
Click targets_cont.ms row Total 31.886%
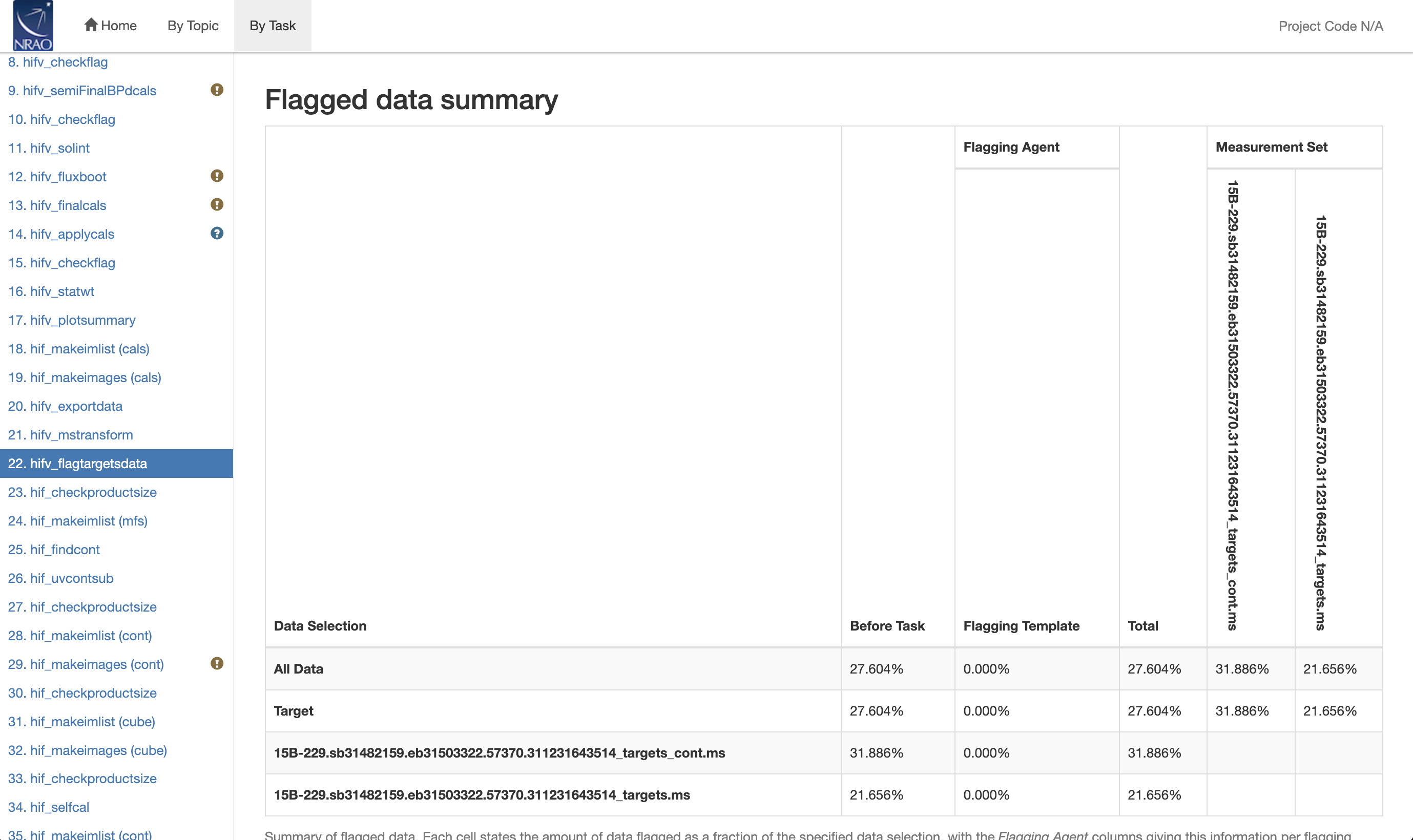1154,753
